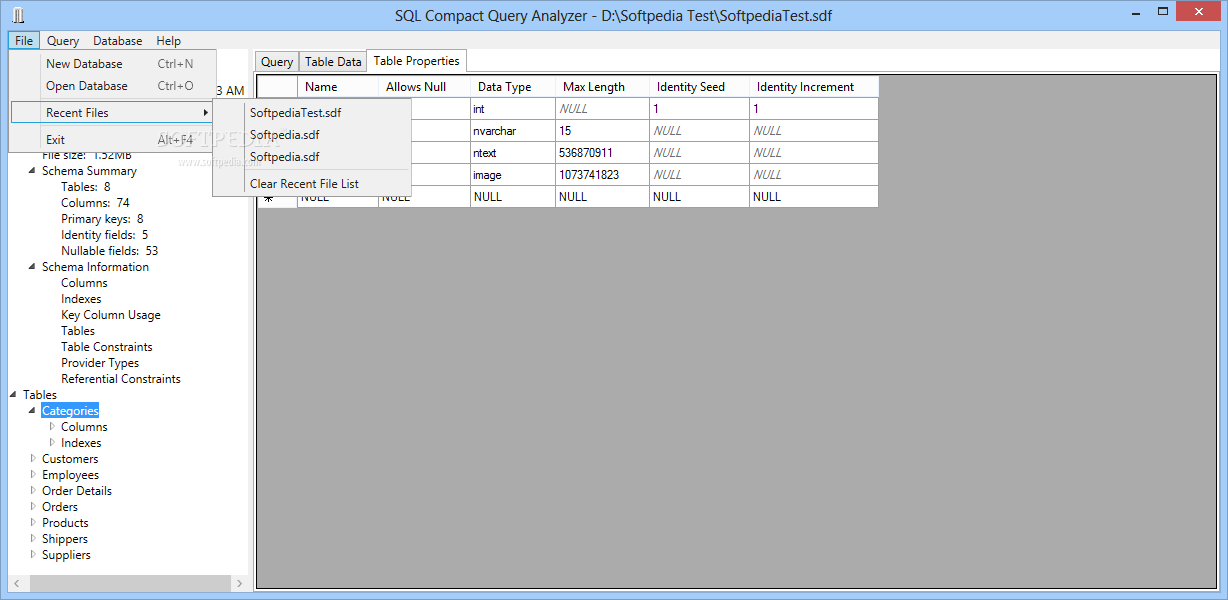Expand the Employees table node
Image resolution: width=1228 pixels, height=600 pixels.
[x=32, y=475]
